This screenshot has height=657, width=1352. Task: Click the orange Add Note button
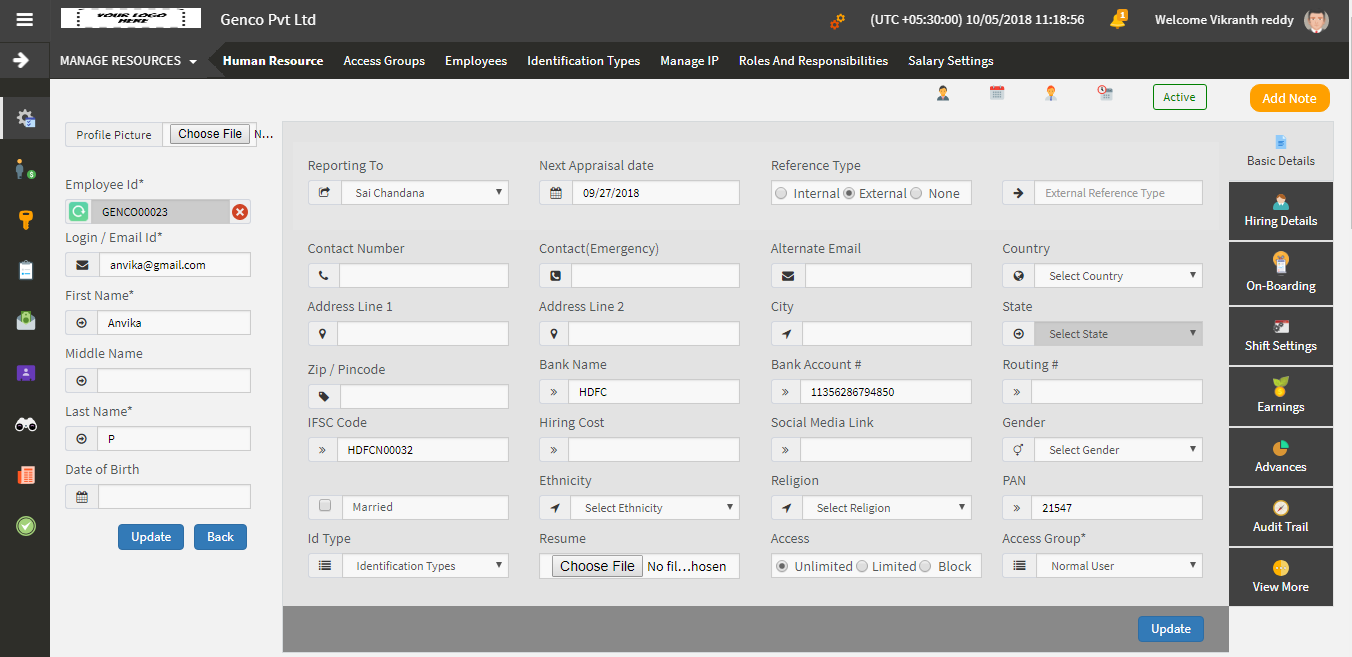tap(1290, 98)
